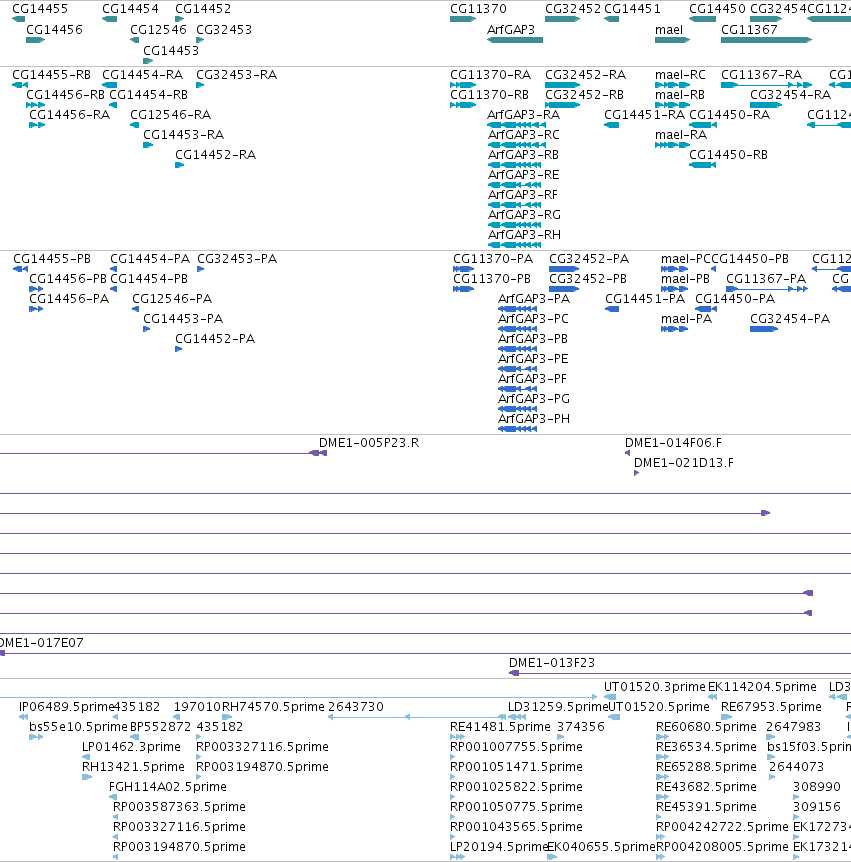Select the CG14450-RB transcript label
This screenshot has height=862, width=851.
[x=728, y=154]
